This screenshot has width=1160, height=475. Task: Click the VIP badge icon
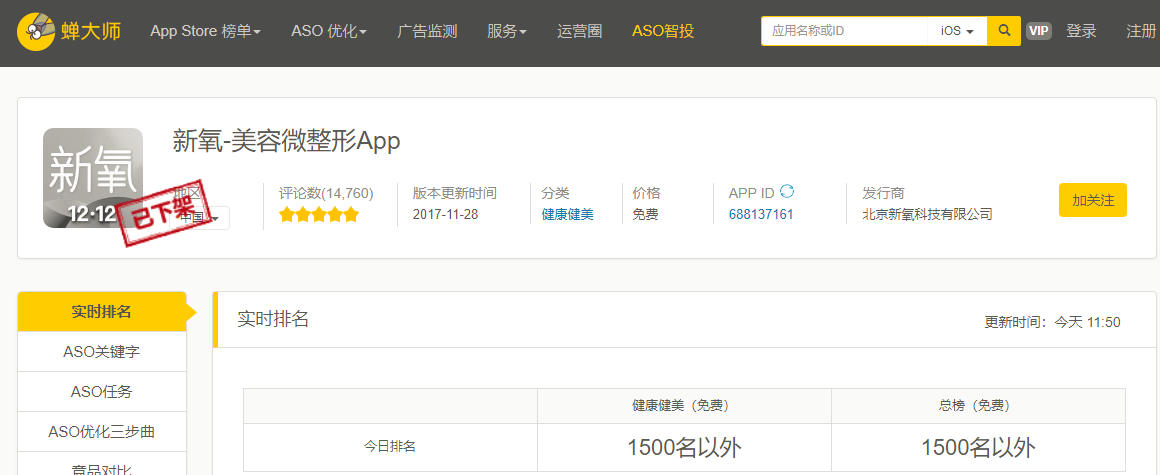click(x=1039, y=31)
